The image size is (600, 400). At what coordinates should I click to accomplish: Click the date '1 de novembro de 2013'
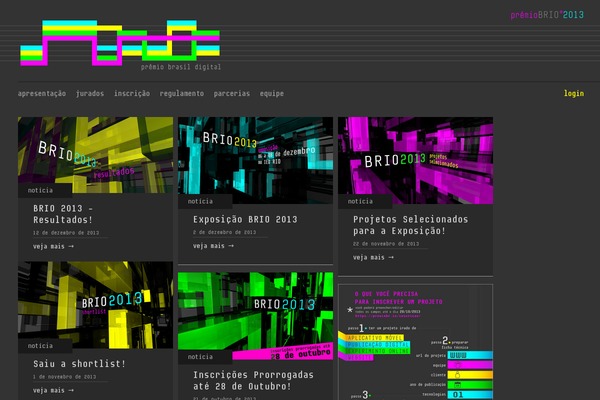point(64,377)
